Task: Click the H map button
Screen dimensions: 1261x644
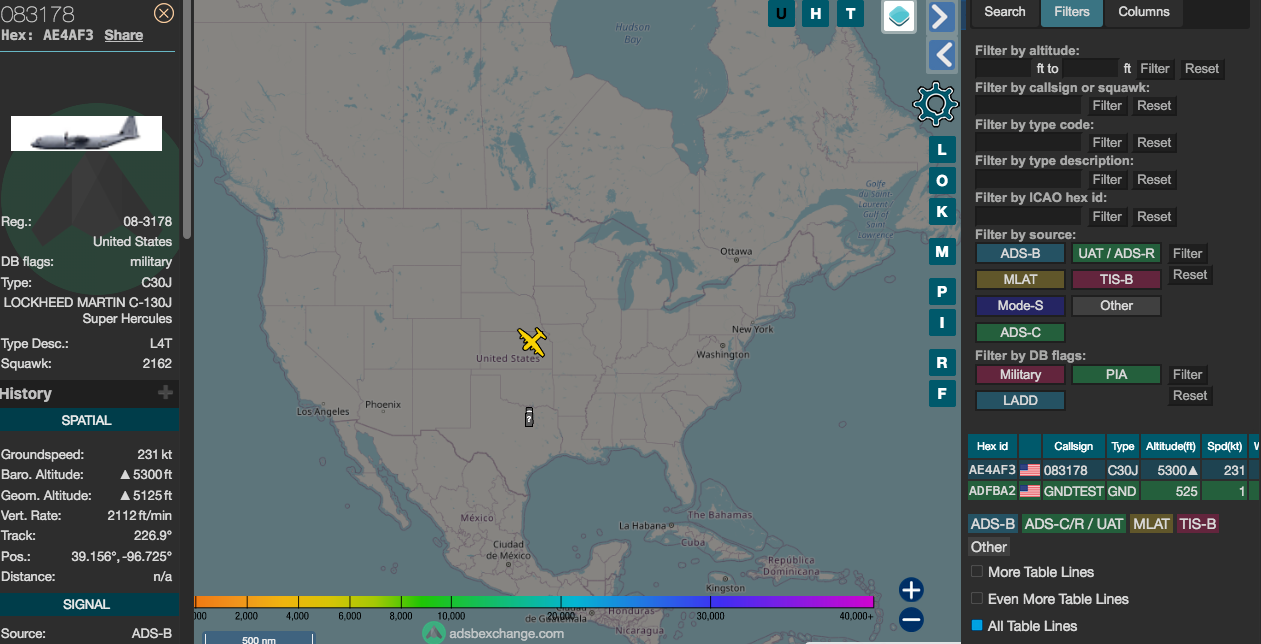Action: tap(816, 13)
